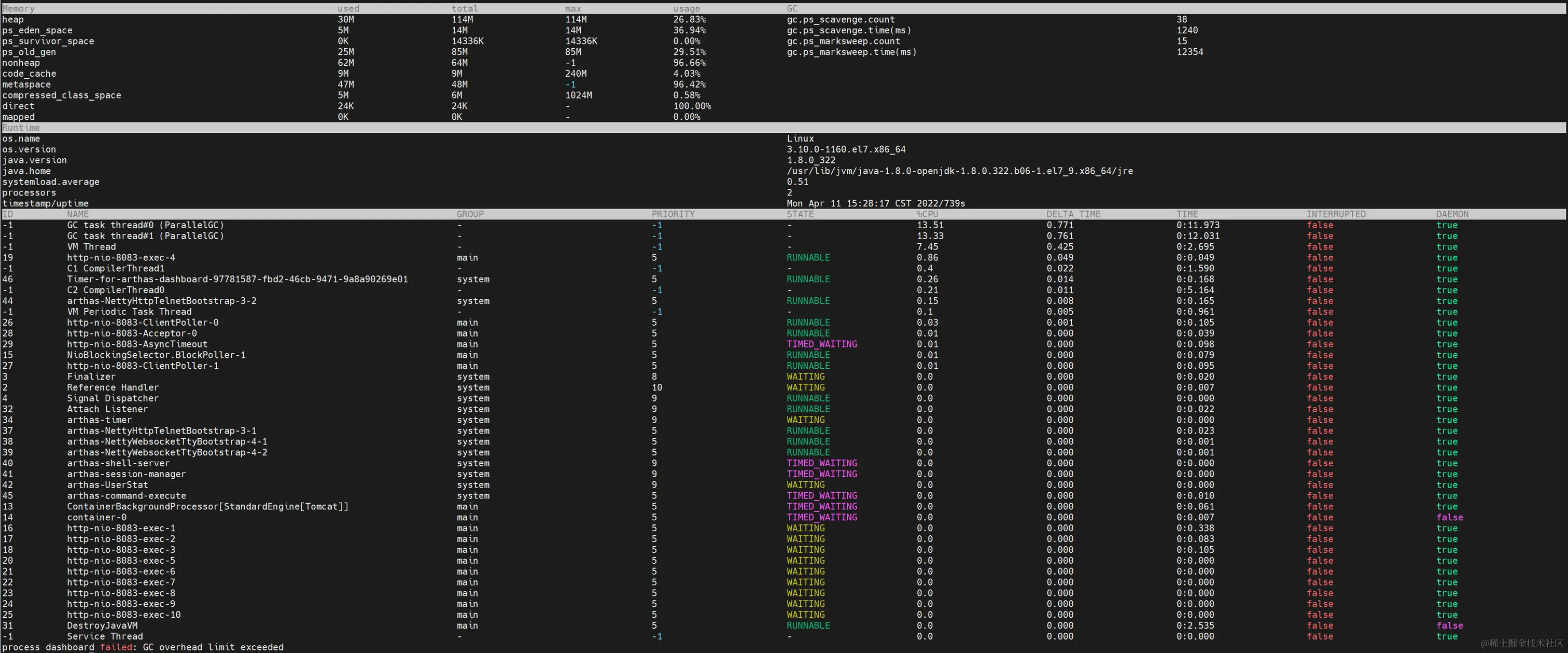Select the 96.66% nonheap usage value
This screenshot has width=1568, height=653.
[689, 63]
